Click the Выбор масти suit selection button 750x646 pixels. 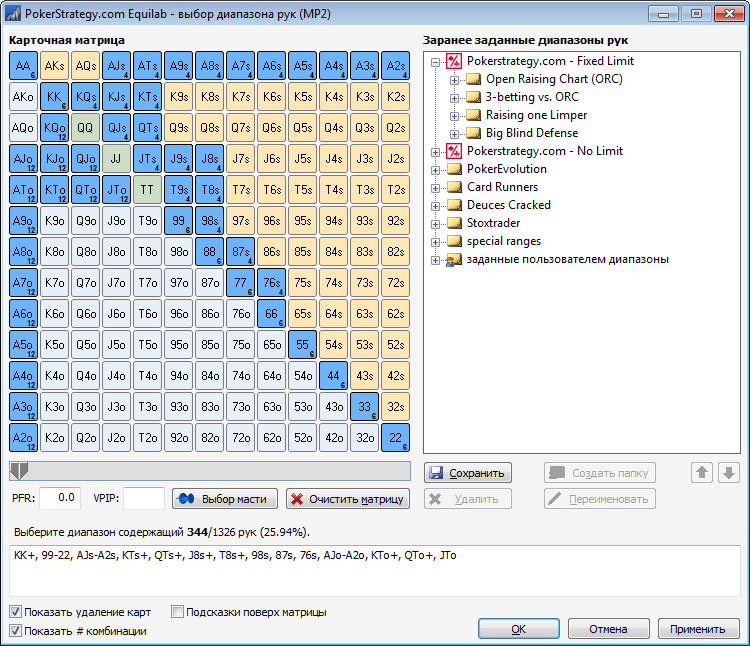tap(225, 499)
